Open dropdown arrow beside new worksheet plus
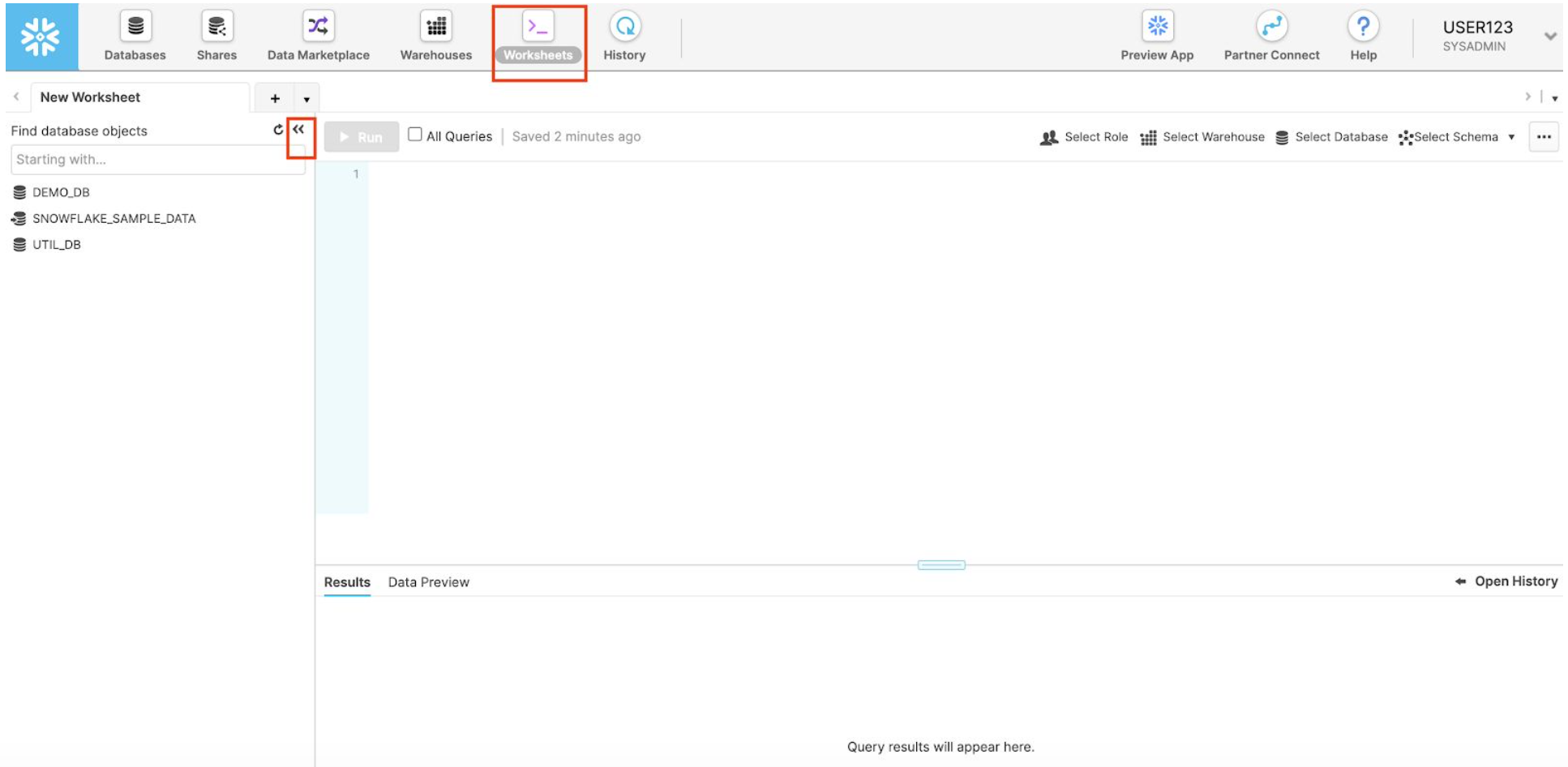The image size is (1568, 767). click(306, 99)
